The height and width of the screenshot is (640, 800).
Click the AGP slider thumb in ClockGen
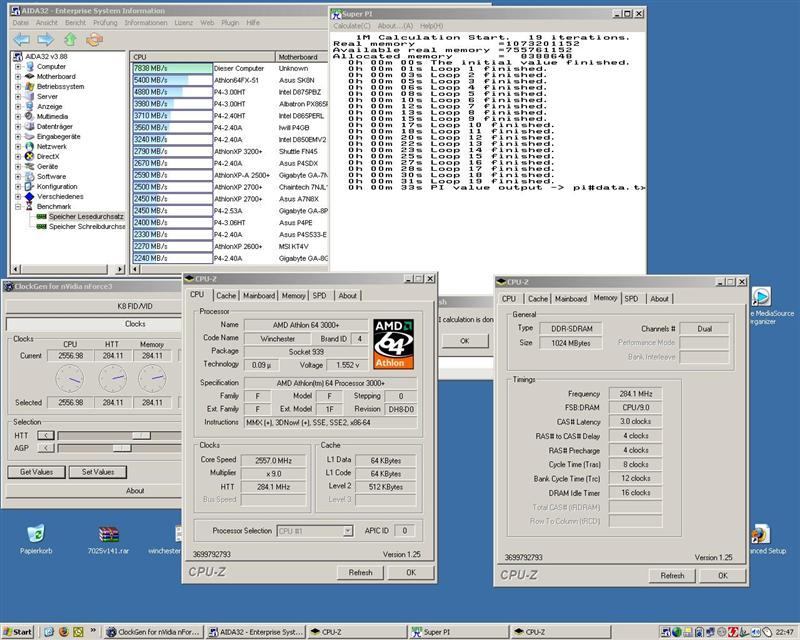click(122, 448)
